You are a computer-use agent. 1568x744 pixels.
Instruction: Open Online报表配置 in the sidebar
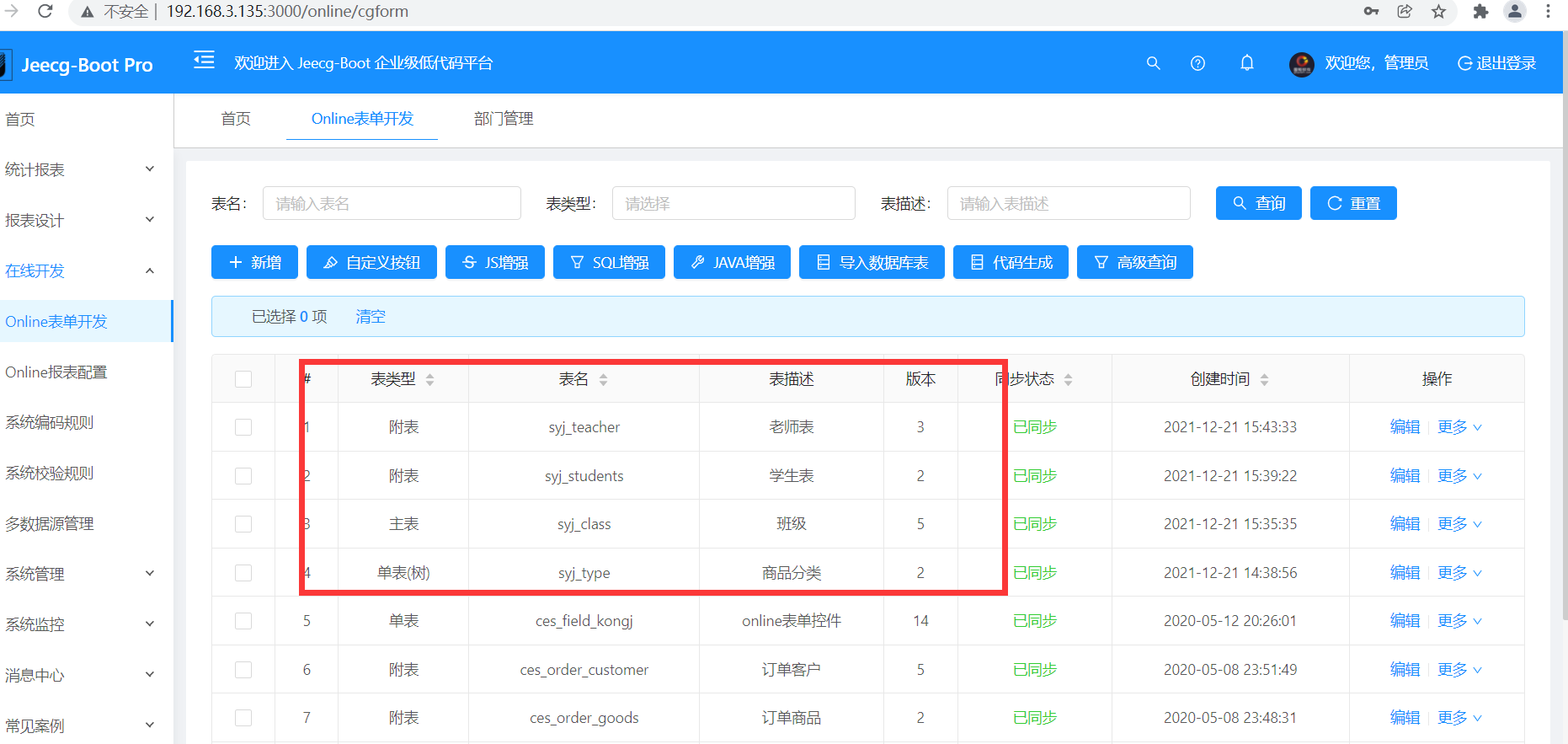coord(56,372)
